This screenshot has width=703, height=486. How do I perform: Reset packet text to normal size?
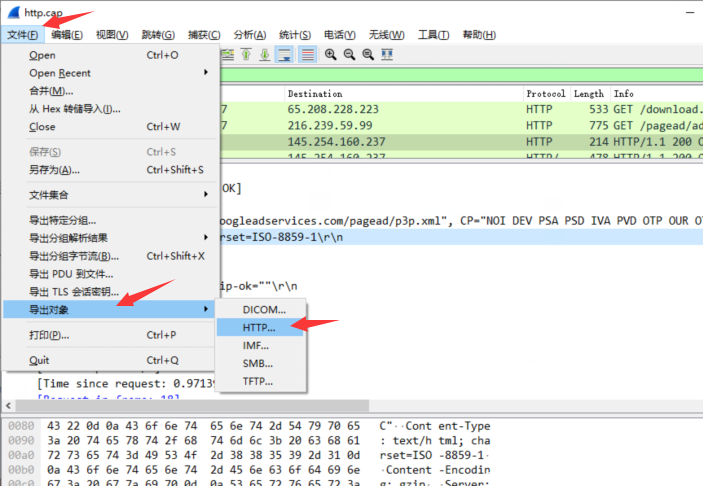tap(368, 54)
